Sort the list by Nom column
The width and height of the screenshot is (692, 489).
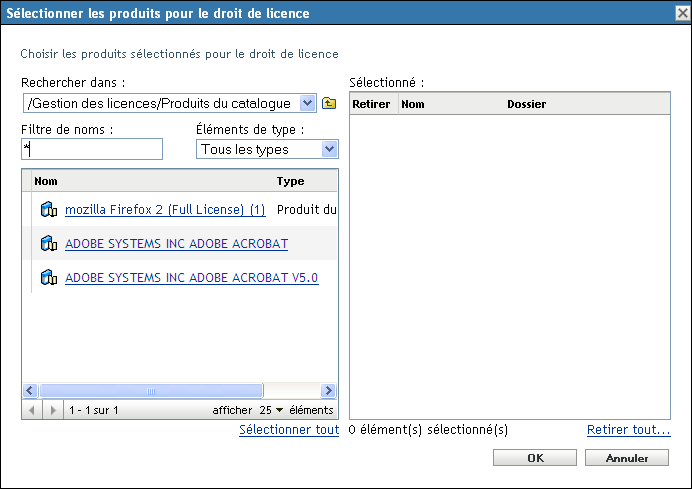[45, 182]
